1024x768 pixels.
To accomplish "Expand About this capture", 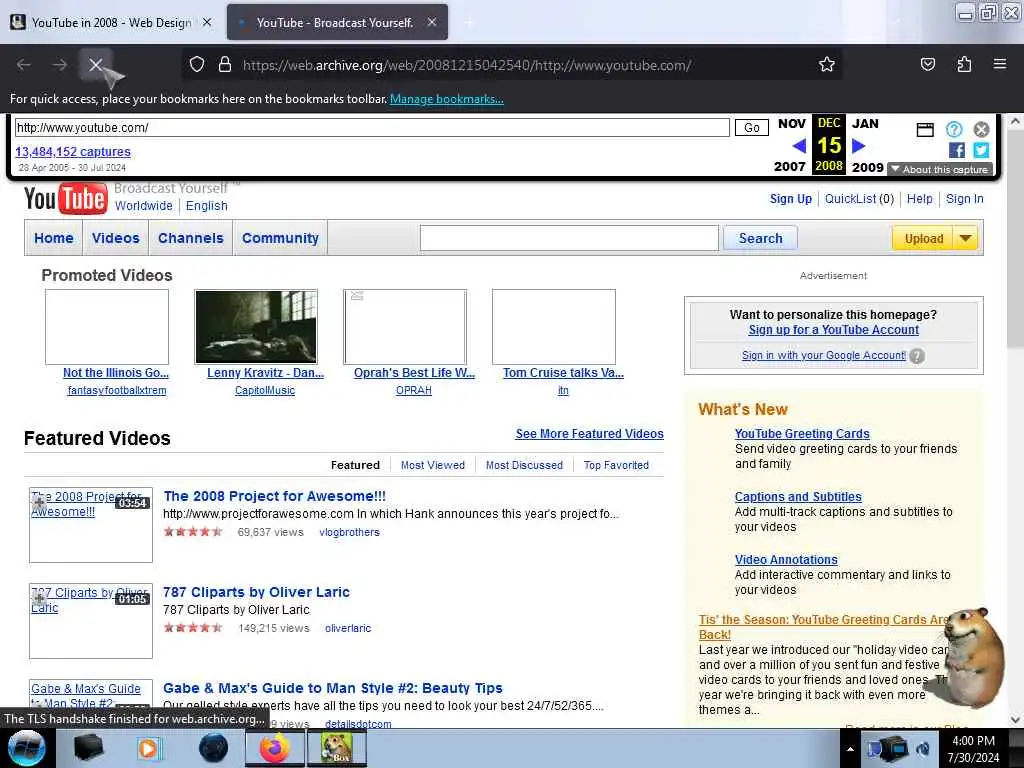I will click(x=940, y=169).
